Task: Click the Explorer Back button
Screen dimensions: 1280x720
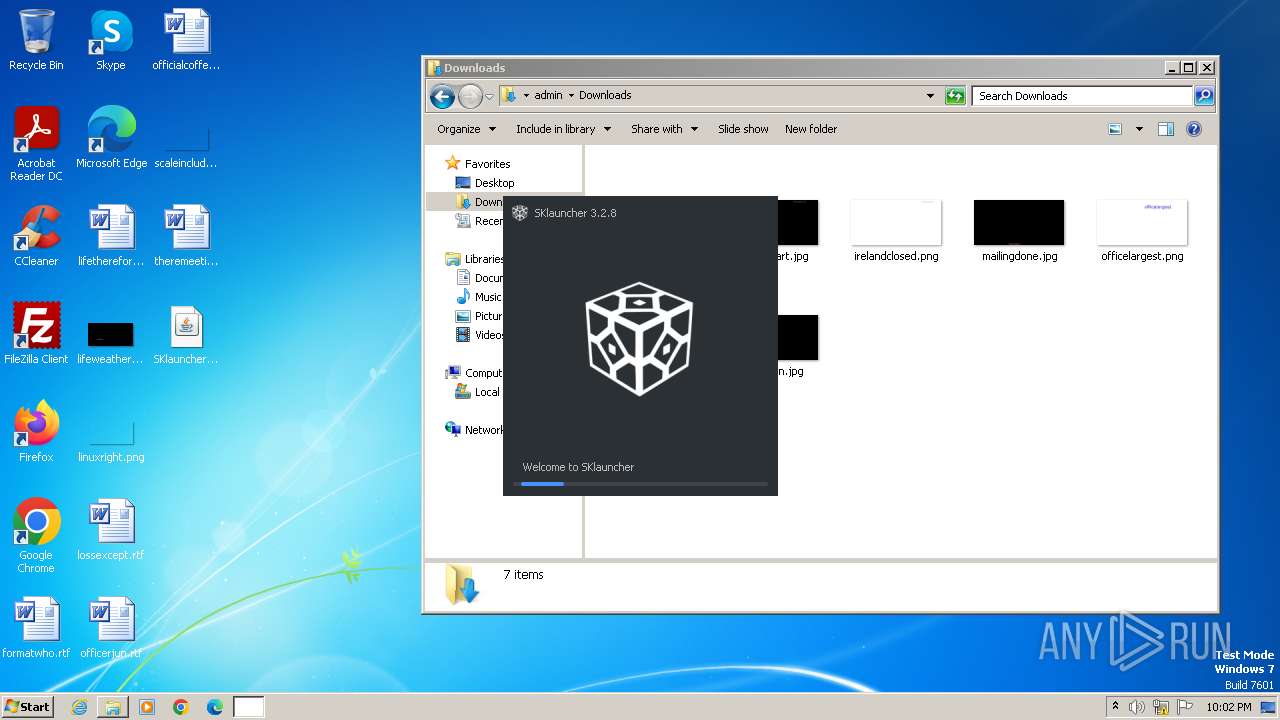Action: pos(442,96)
